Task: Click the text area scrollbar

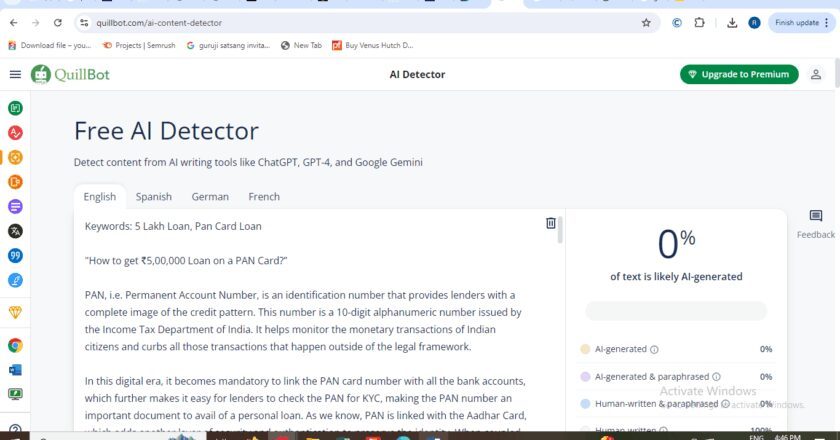Action: [560, 230]
